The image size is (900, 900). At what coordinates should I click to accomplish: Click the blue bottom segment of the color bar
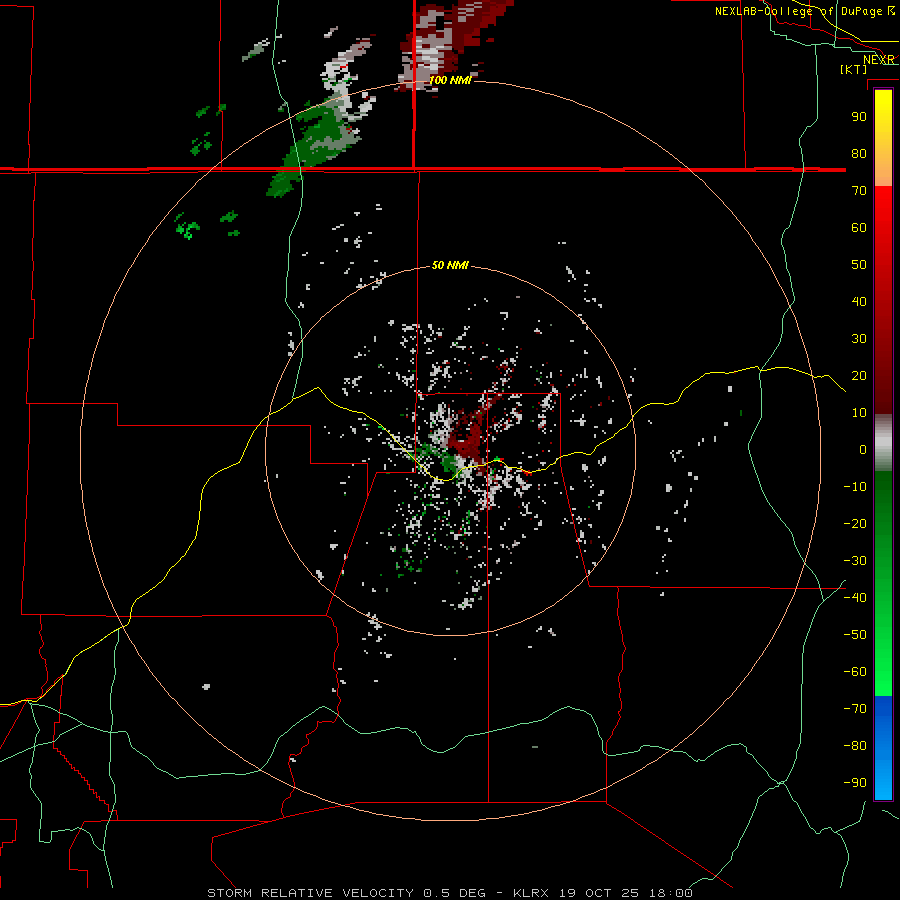click(x=883, y=748)
